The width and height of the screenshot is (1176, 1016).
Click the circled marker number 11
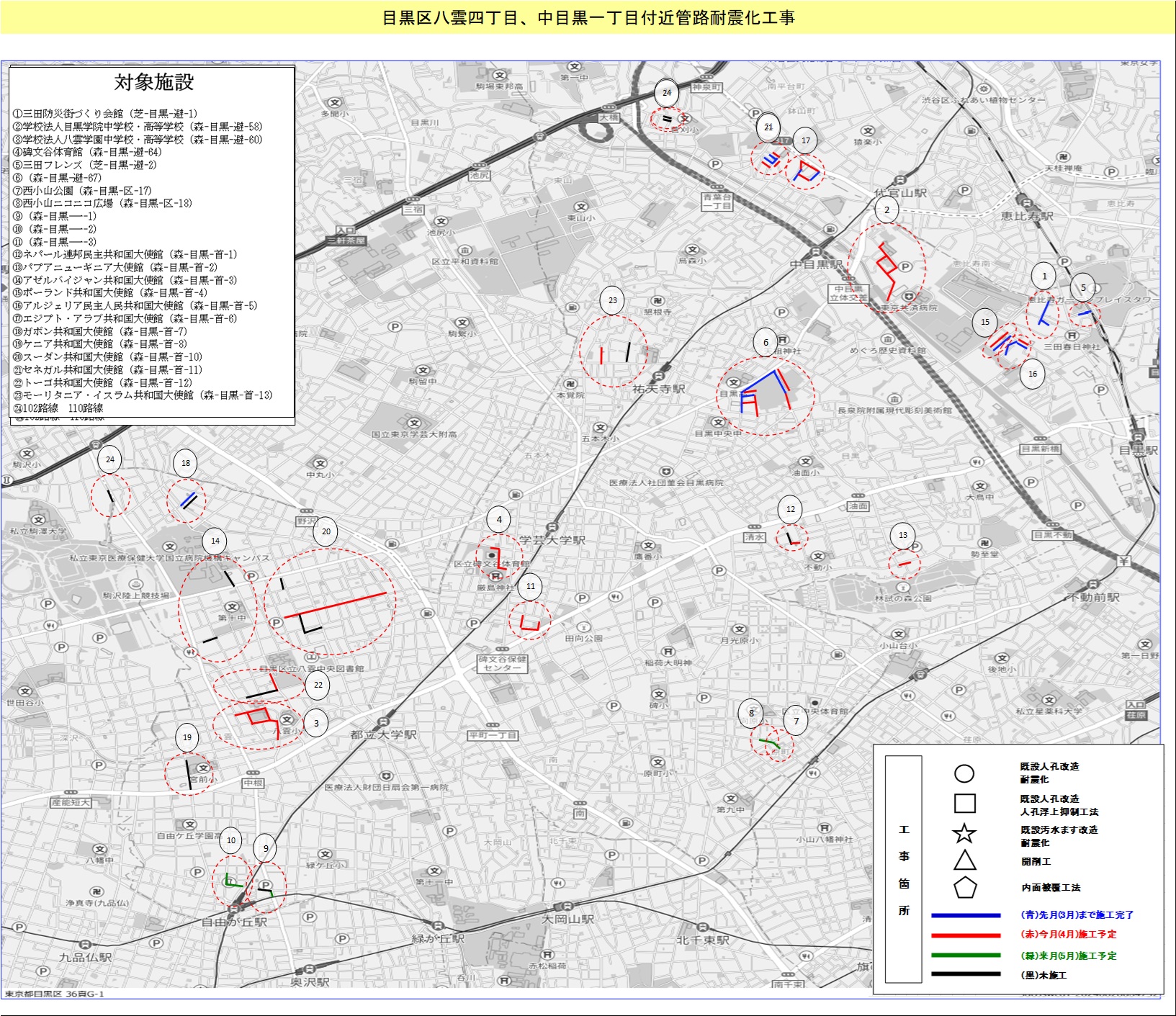tap(530, 586)
